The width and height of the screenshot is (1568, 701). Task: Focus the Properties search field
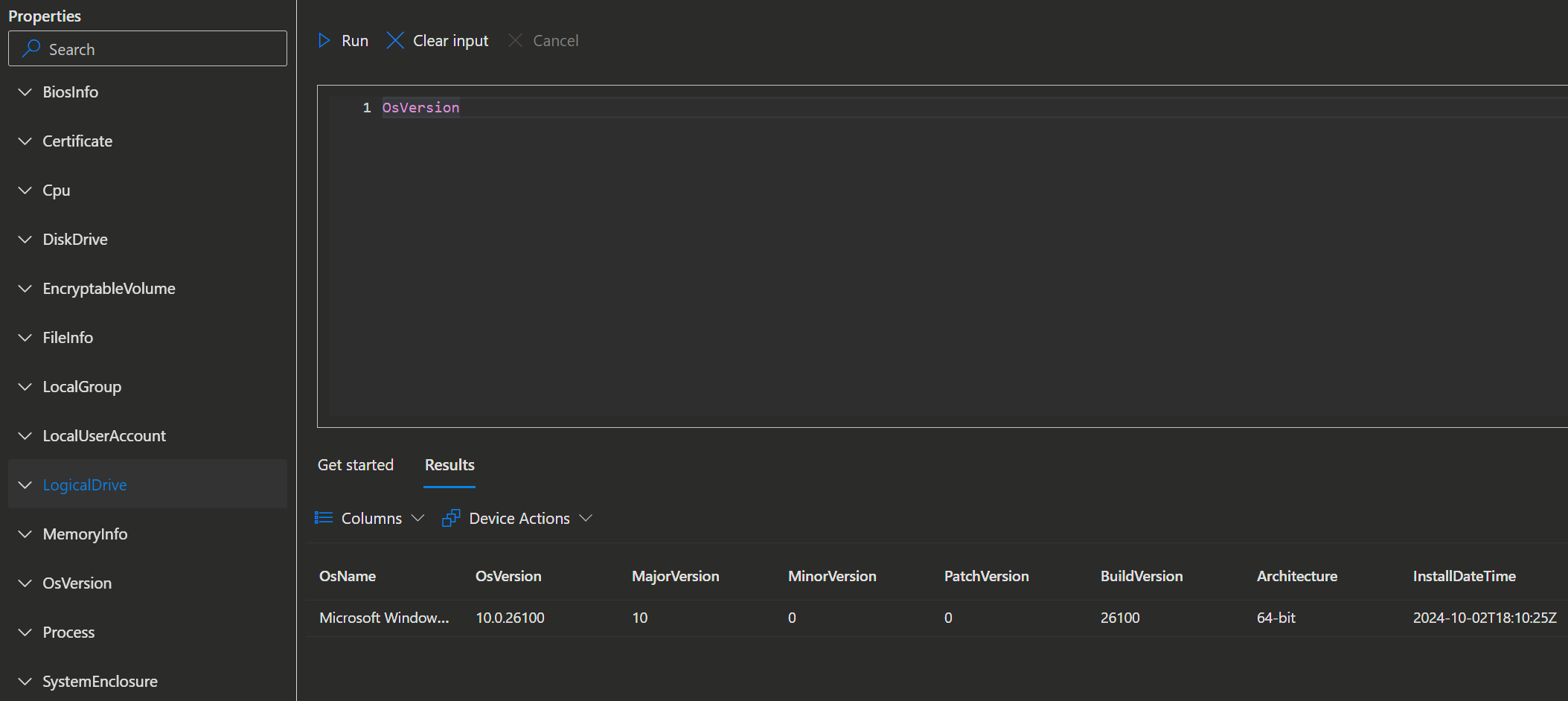click(147, 48)
